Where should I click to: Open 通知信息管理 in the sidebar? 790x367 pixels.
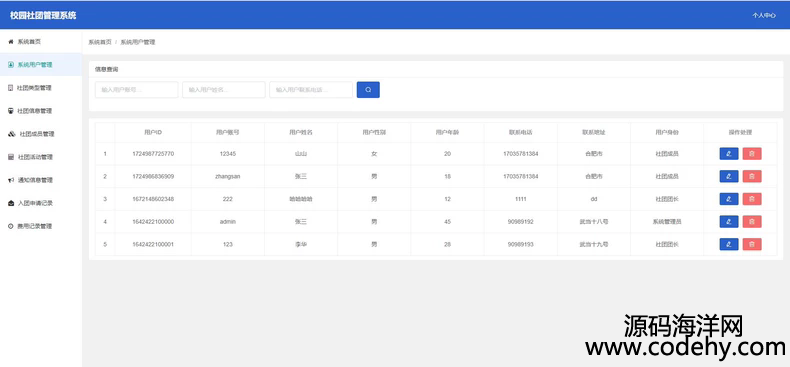click(41, 180)
